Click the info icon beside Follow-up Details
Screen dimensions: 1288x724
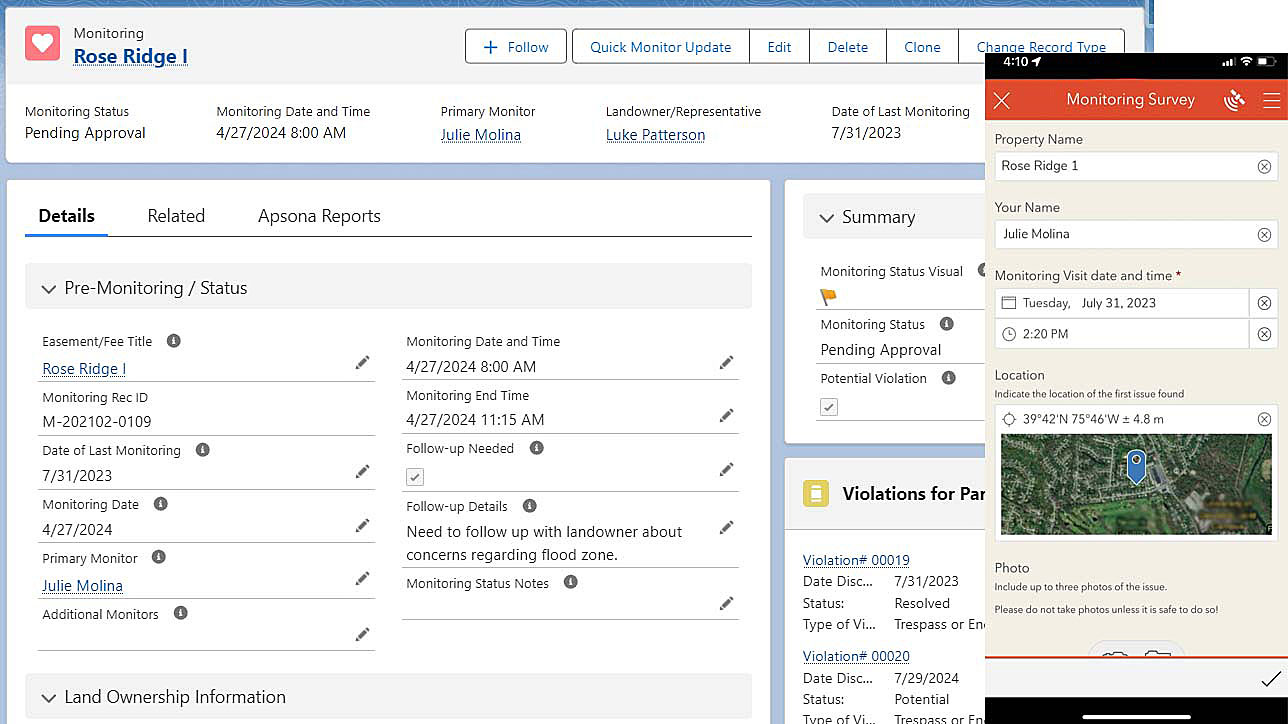pos(529,506)
